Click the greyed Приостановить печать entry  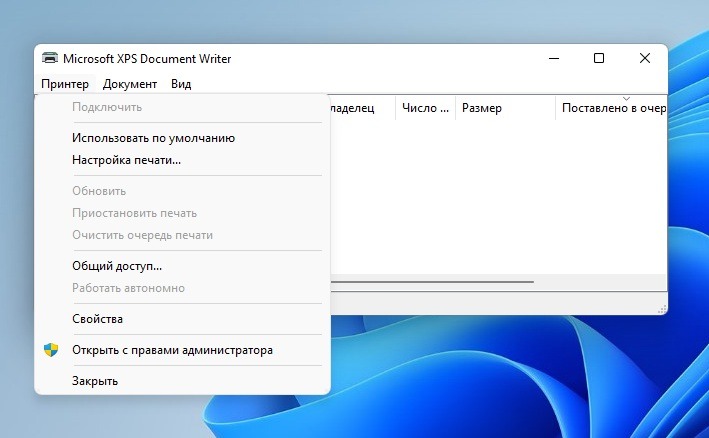click(182, 213)
